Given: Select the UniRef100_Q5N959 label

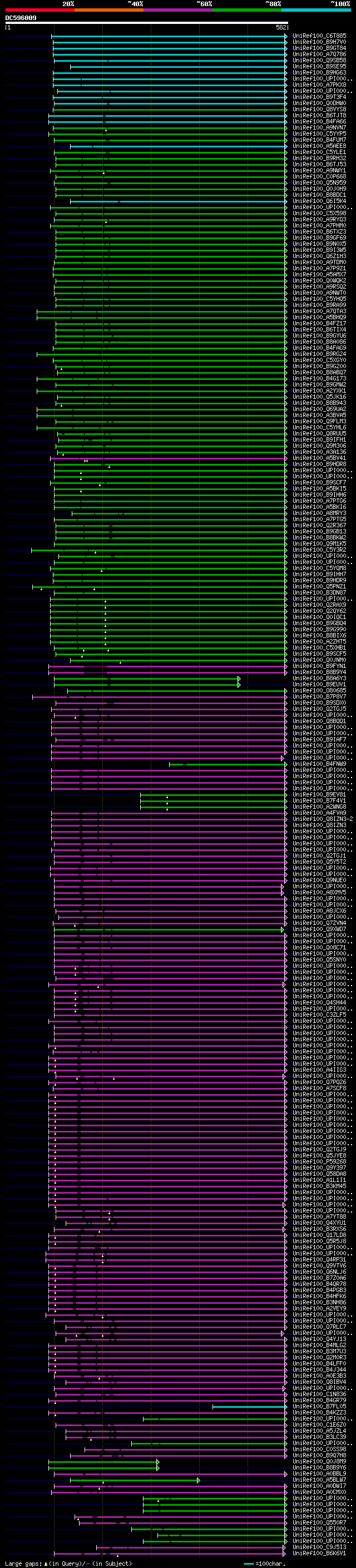Looking at the screenshot, I should [x=319, y=182].
